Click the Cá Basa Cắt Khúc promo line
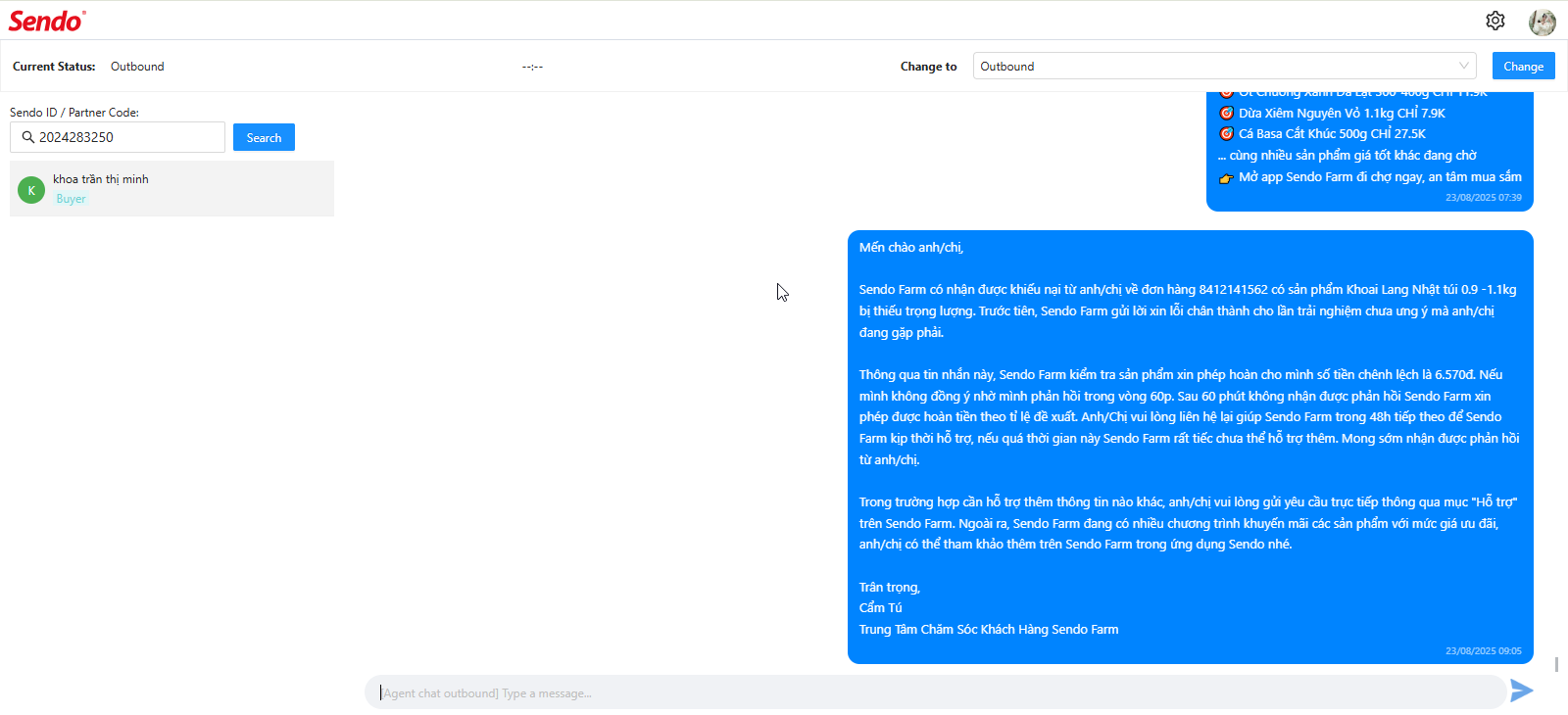Viewport: 1568px width, 715px height. [x=1322, y=134]
